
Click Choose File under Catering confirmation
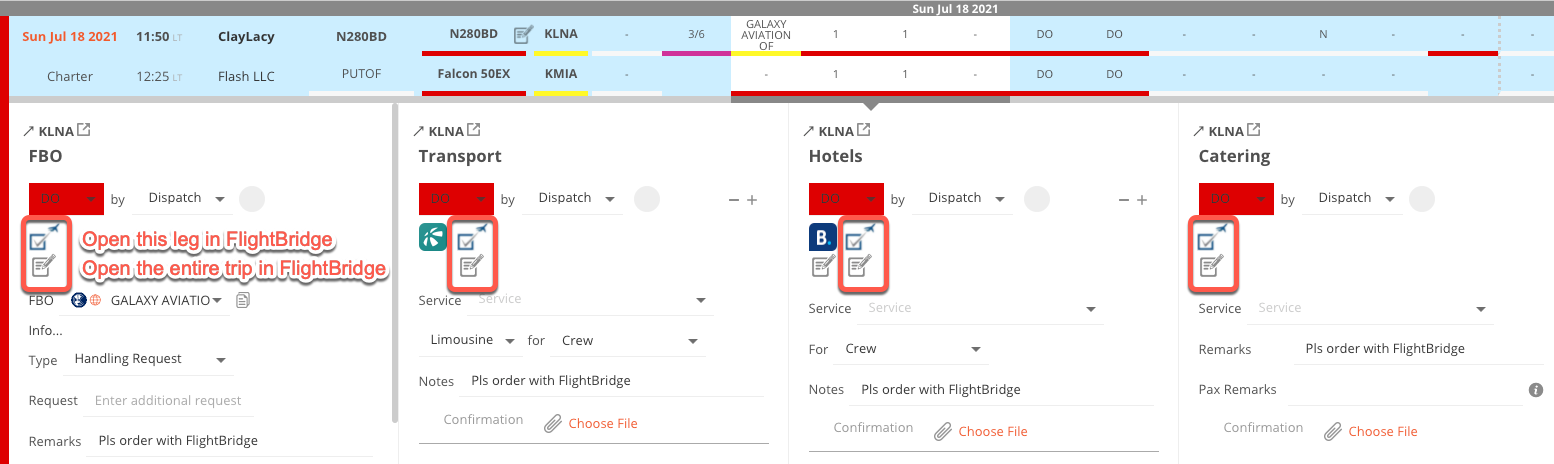point(1383,431)
